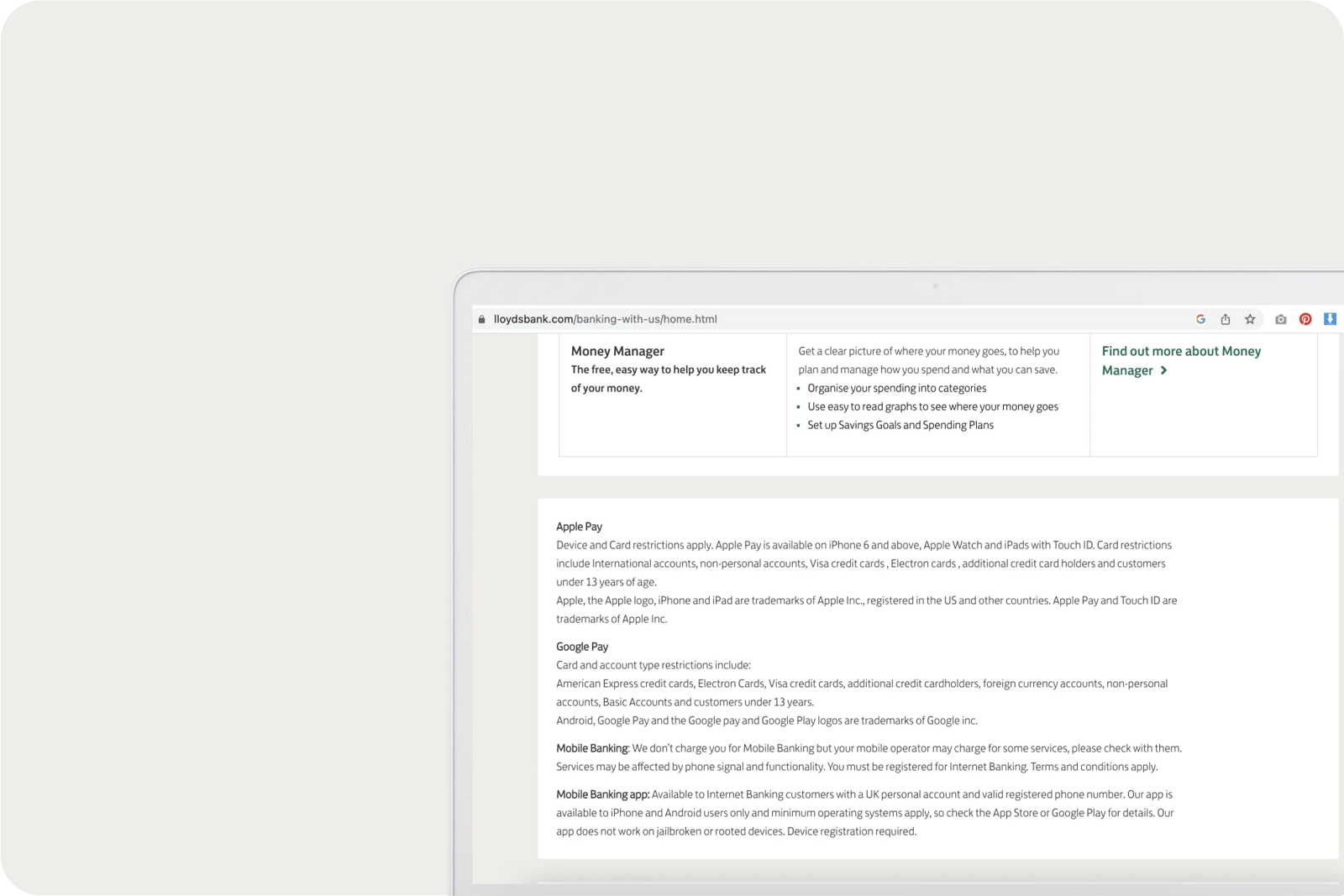
Task: Click 'under 13 years of age.' line
Action: click(x=606, y=582)
